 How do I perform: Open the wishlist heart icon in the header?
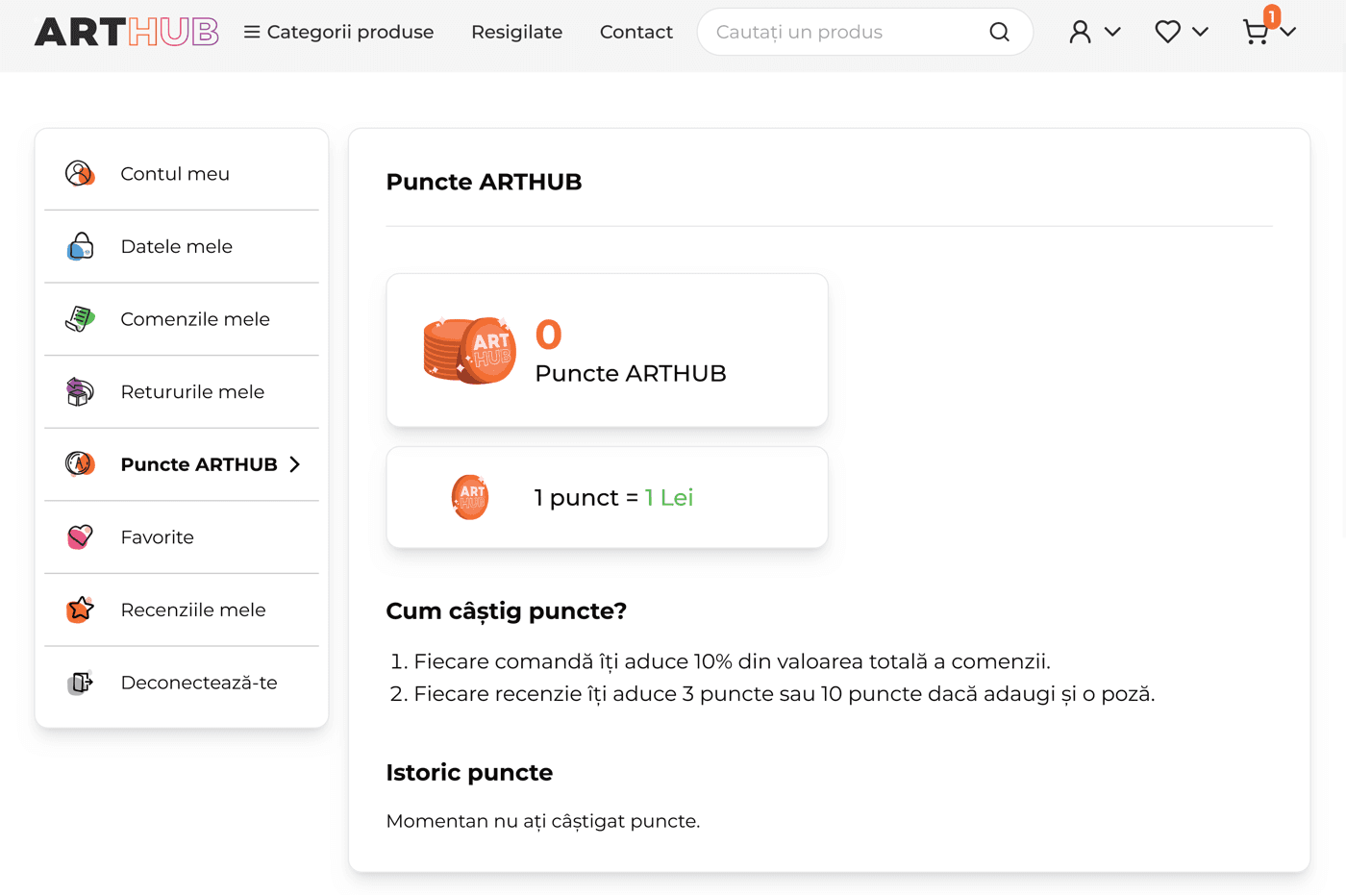click(x=1167, y=32)
